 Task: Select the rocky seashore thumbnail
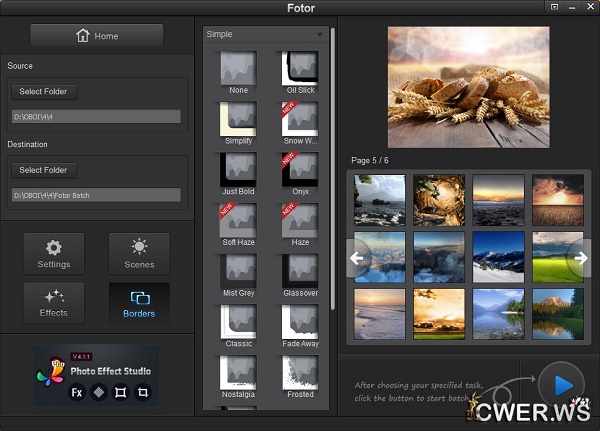(x=380, y=200)
